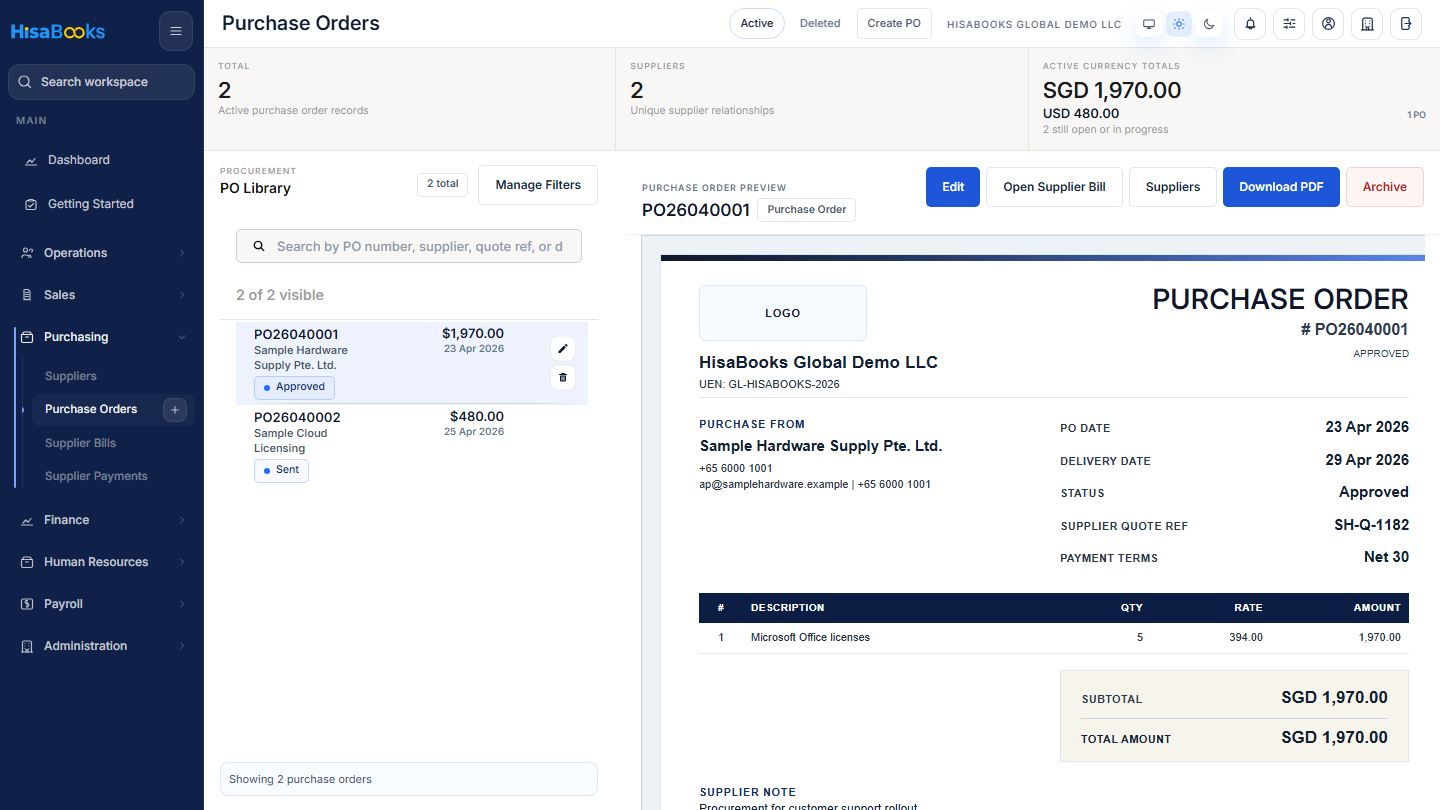
Task: Click 'Net 30' payment terms value
Action: coord(1386,557)
